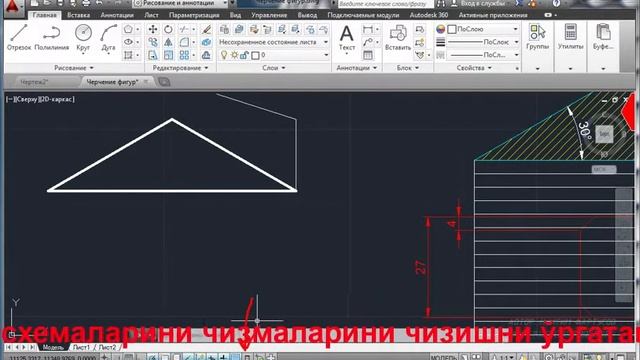Image resolution: width=640 pixels, height=360 pixels.
Task: Open the Управление ribbon tab
Action: pyautogui.click(x=269, y=15)
